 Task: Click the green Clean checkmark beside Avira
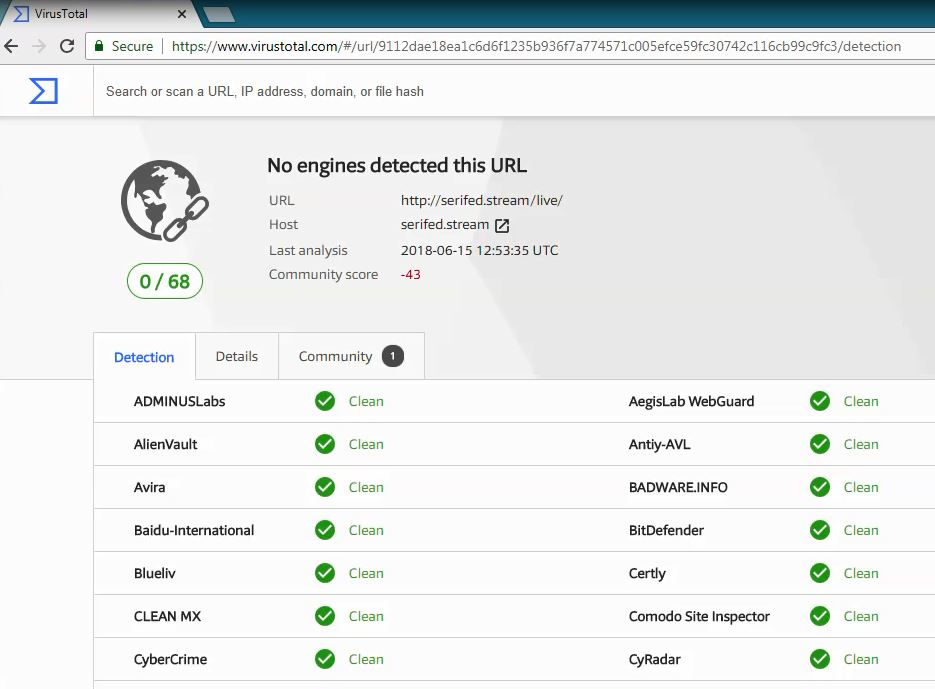tap(325, 487)
